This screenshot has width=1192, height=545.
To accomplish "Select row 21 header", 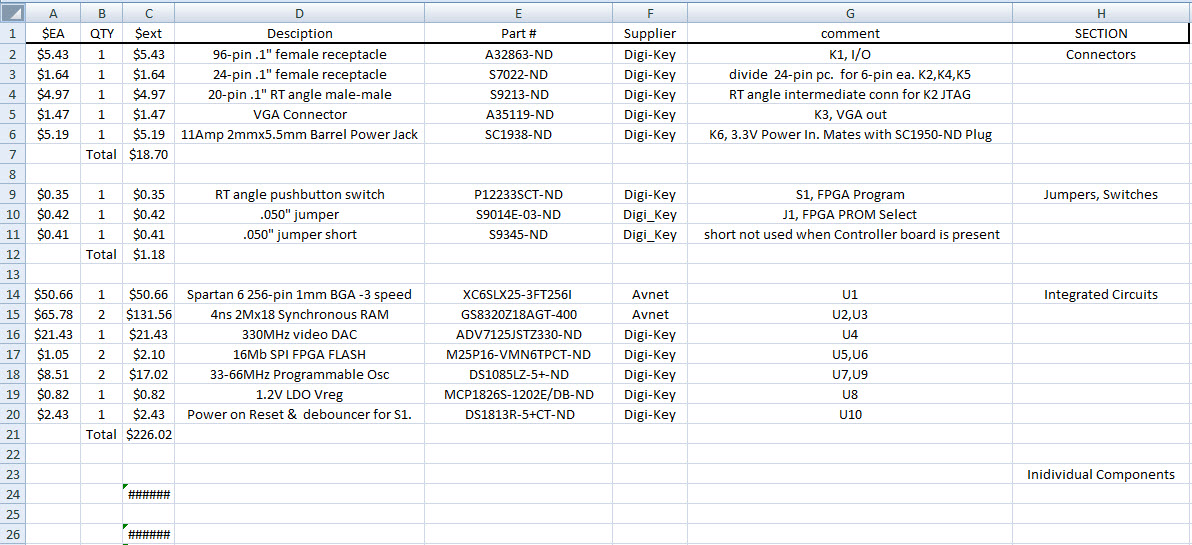I will [x=12, y=434].
